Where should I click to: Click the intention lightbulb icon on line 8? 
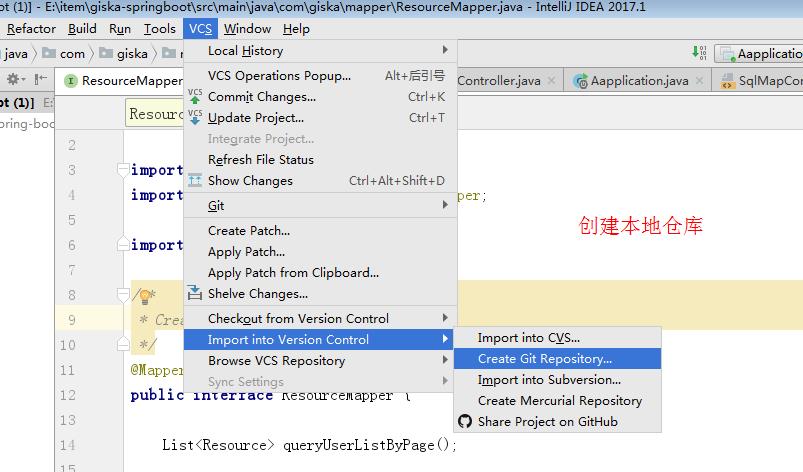click(145, 295)
